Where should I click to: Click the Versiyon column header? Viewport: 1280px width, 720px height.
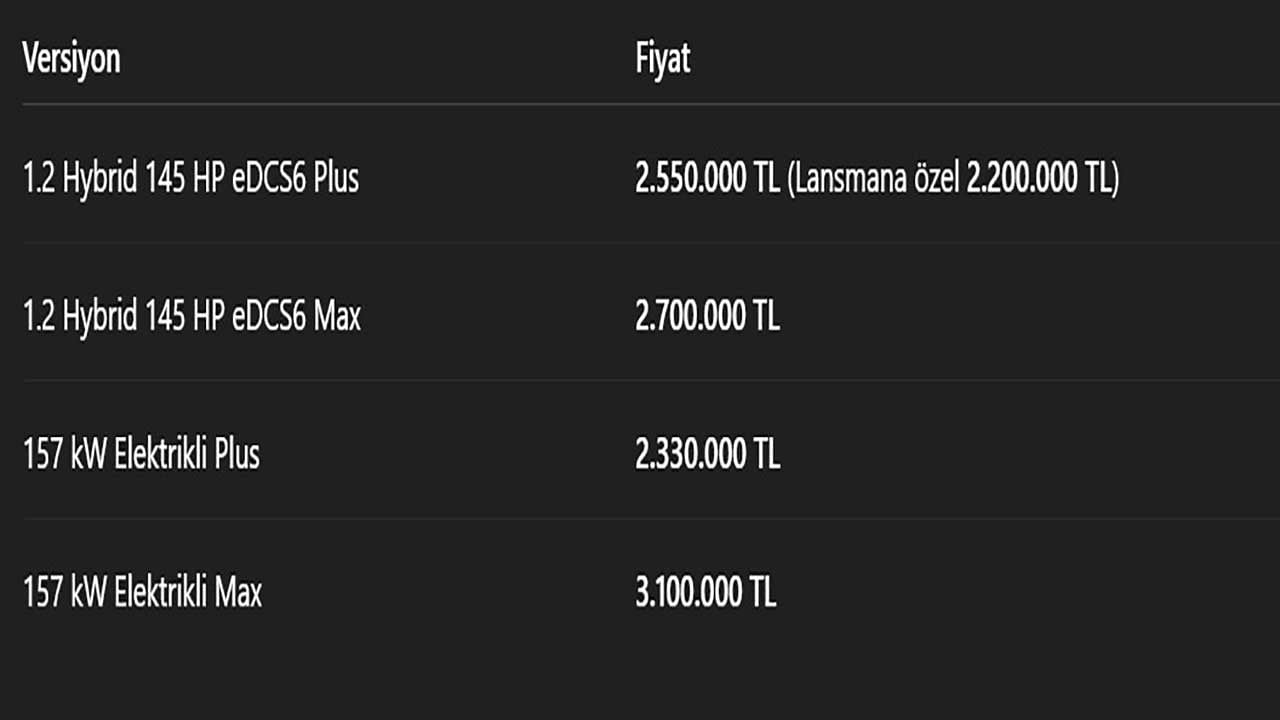[x=71, y=59]
